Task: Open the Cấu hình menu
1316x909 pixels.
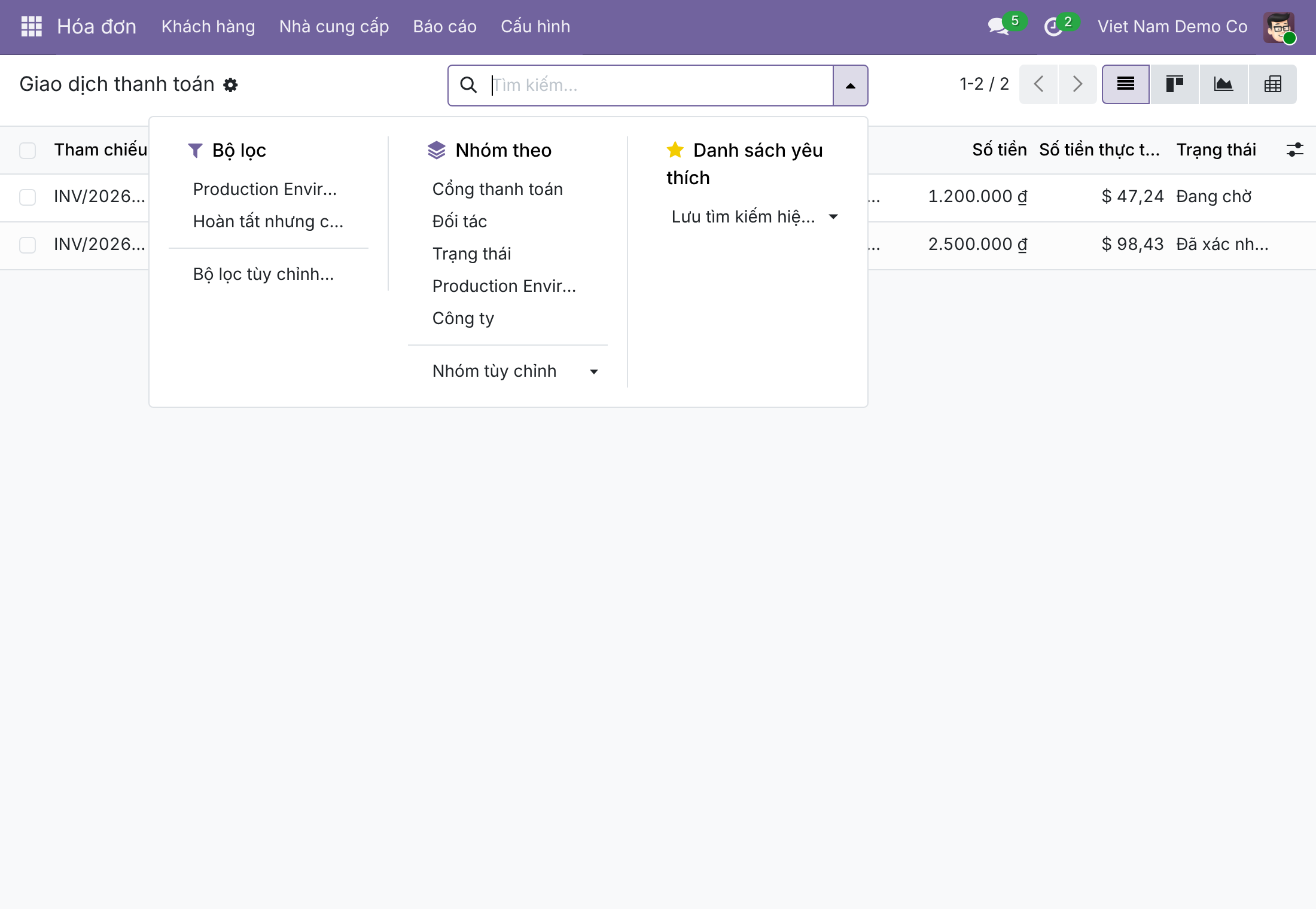Action: pos(535,27)
